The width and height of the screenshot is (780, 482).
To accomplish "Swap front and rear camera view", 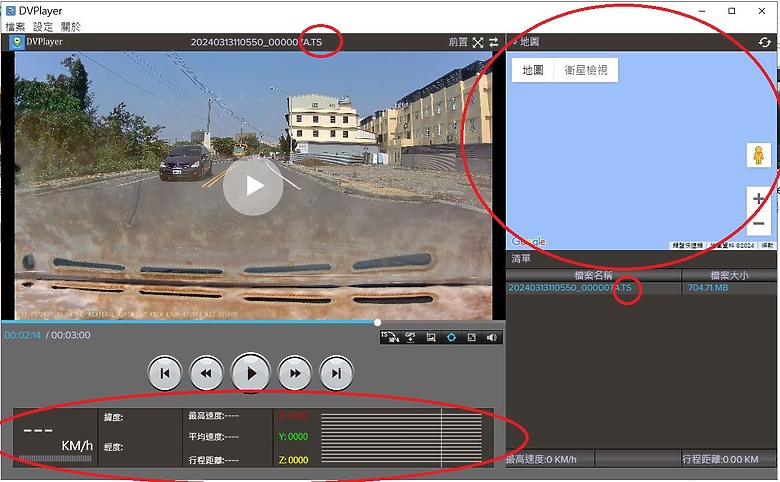I will click(493, 42).
